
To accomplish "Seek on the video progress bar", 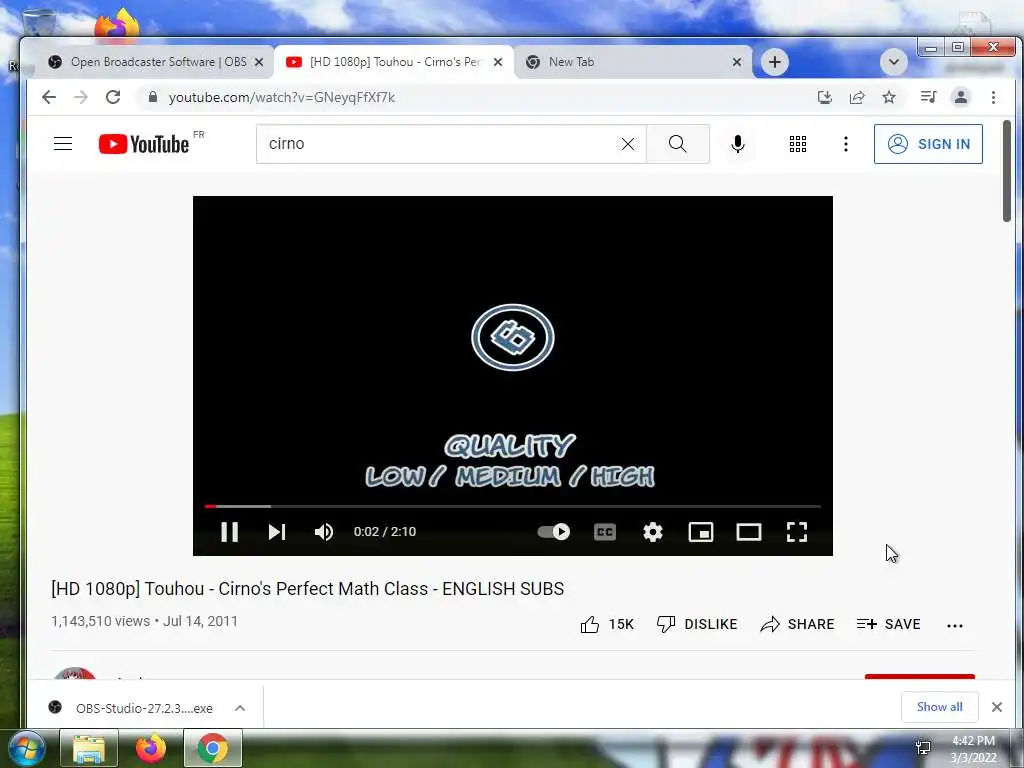I will pos(513,506).
